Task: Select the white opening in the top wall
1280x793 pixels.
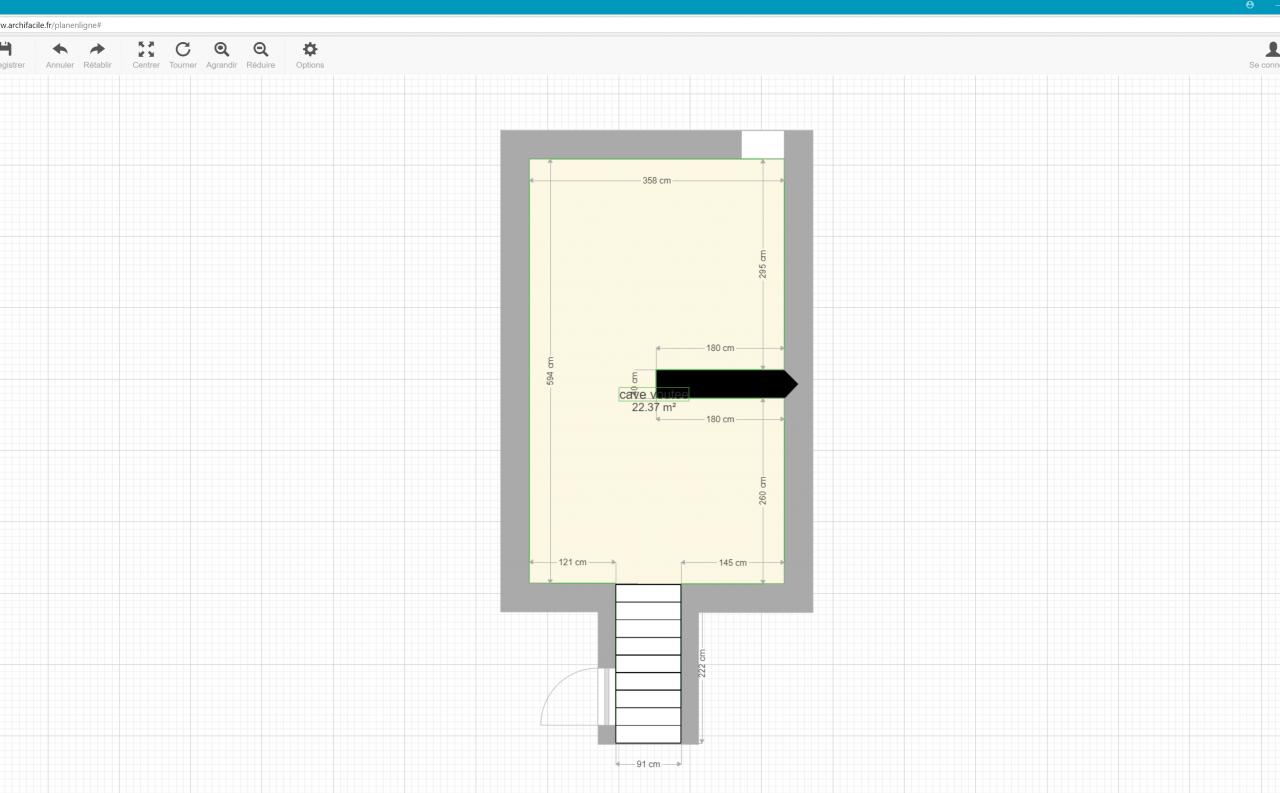Action: tap(763, 144)
